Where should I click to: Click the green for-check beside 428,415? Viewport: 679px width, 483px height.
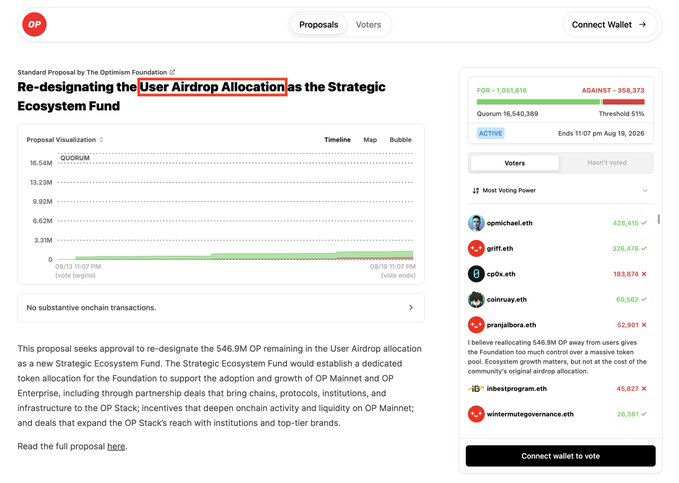pyautogui.click(x=644, y=223)
